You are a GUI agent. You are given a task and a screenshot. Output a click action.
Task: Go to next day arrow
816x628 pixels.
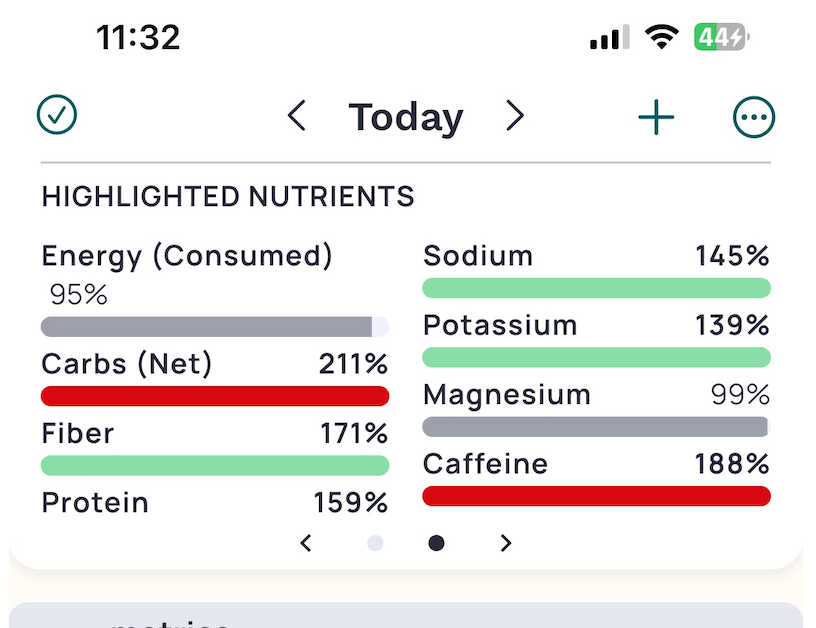[514, 117]
